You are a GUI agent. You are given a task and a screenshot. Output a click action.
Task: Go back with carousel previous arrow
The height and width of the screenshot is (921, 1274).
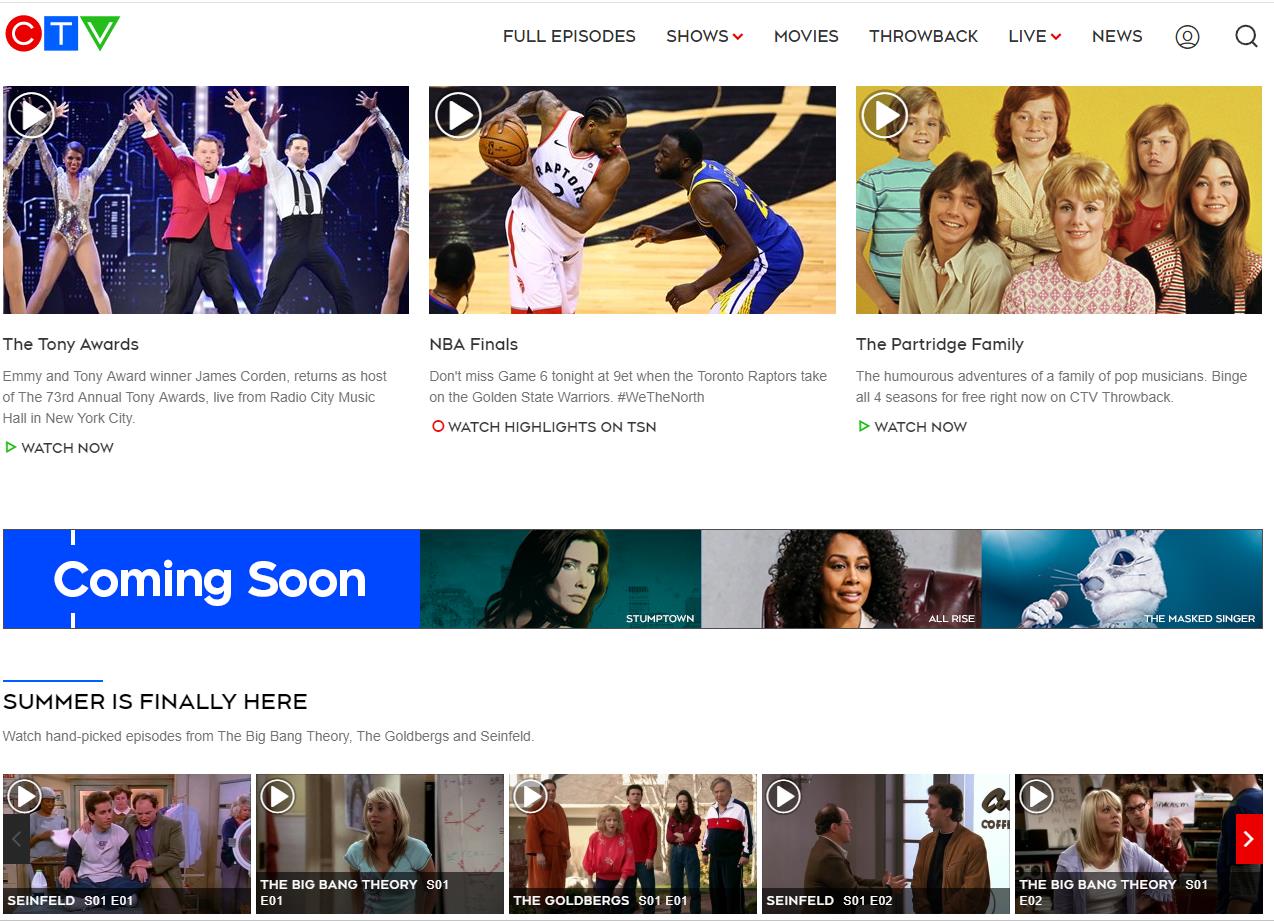click(16, 839)
